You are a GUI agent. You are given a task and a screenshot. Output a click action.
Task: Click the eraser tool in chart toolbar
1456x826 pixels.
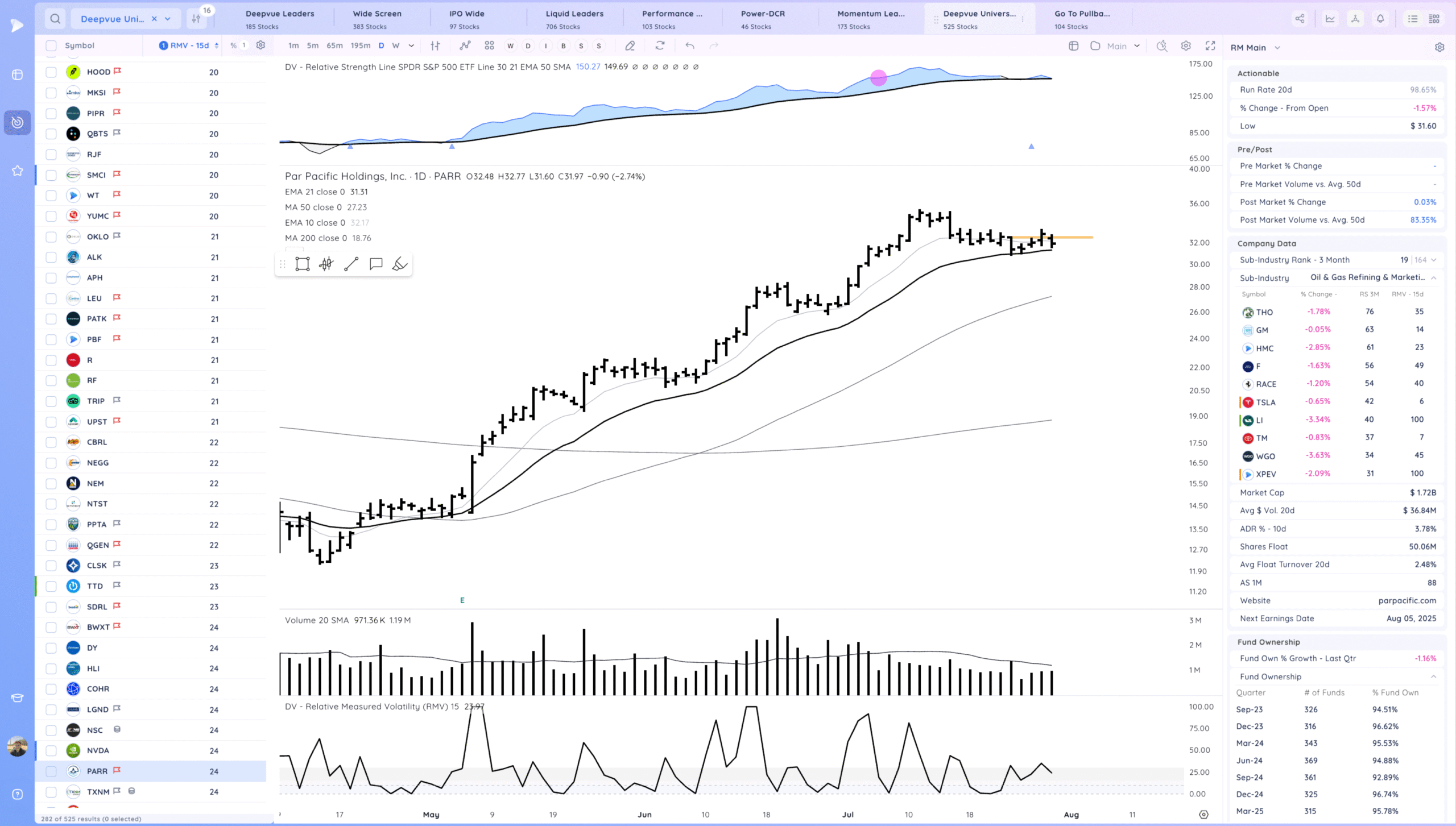click(630, 46)
